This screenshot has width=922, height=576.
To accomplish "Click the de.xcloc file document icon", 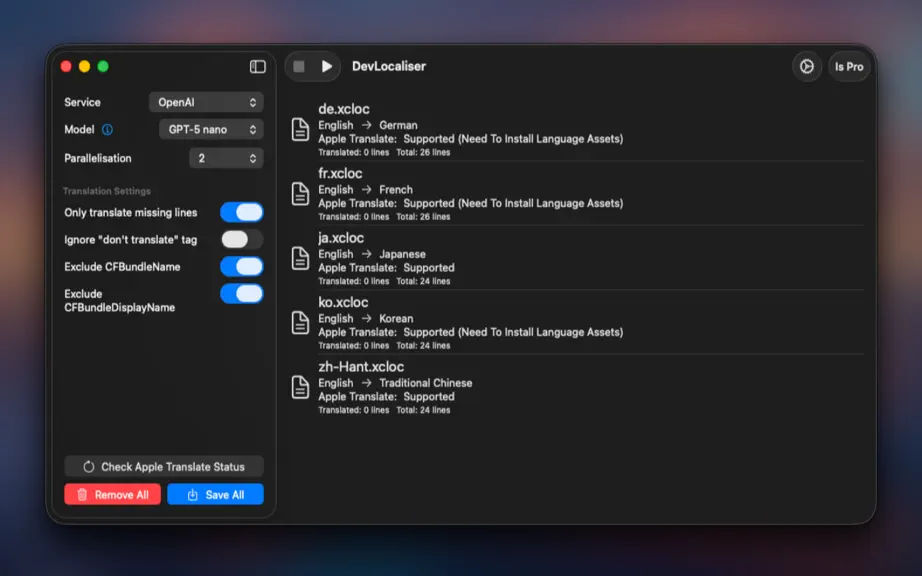I will 300,129.
